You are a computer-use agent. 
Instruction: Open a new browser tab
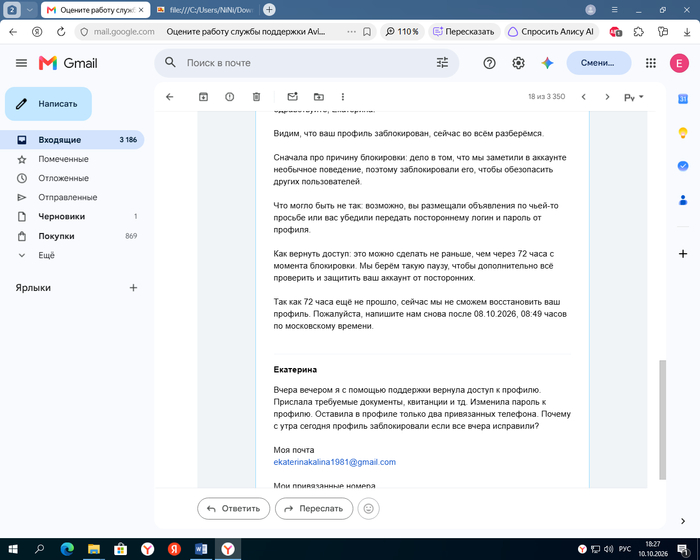269,9
